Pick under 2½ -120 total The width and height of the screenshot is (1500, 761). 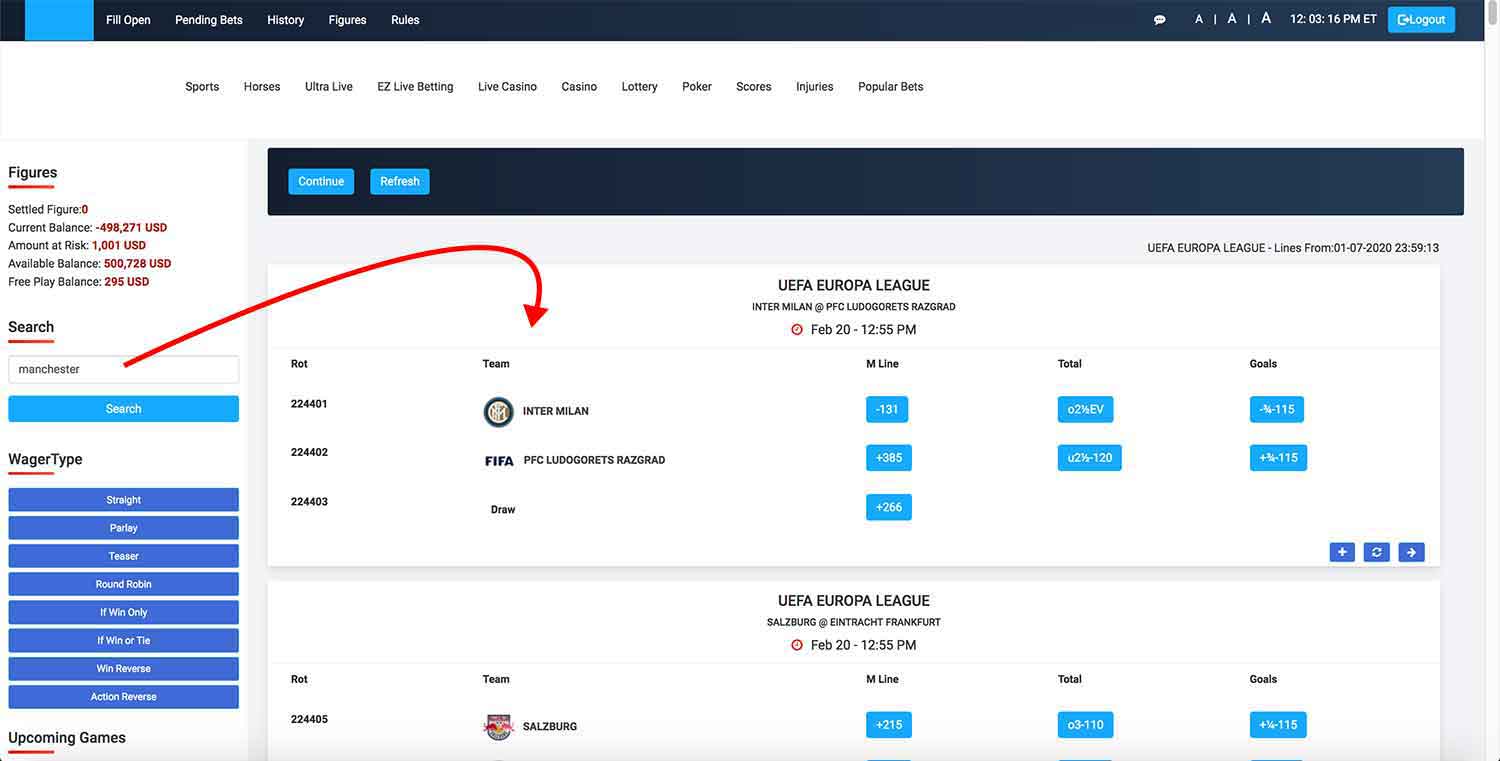(x=1090, y=458)
